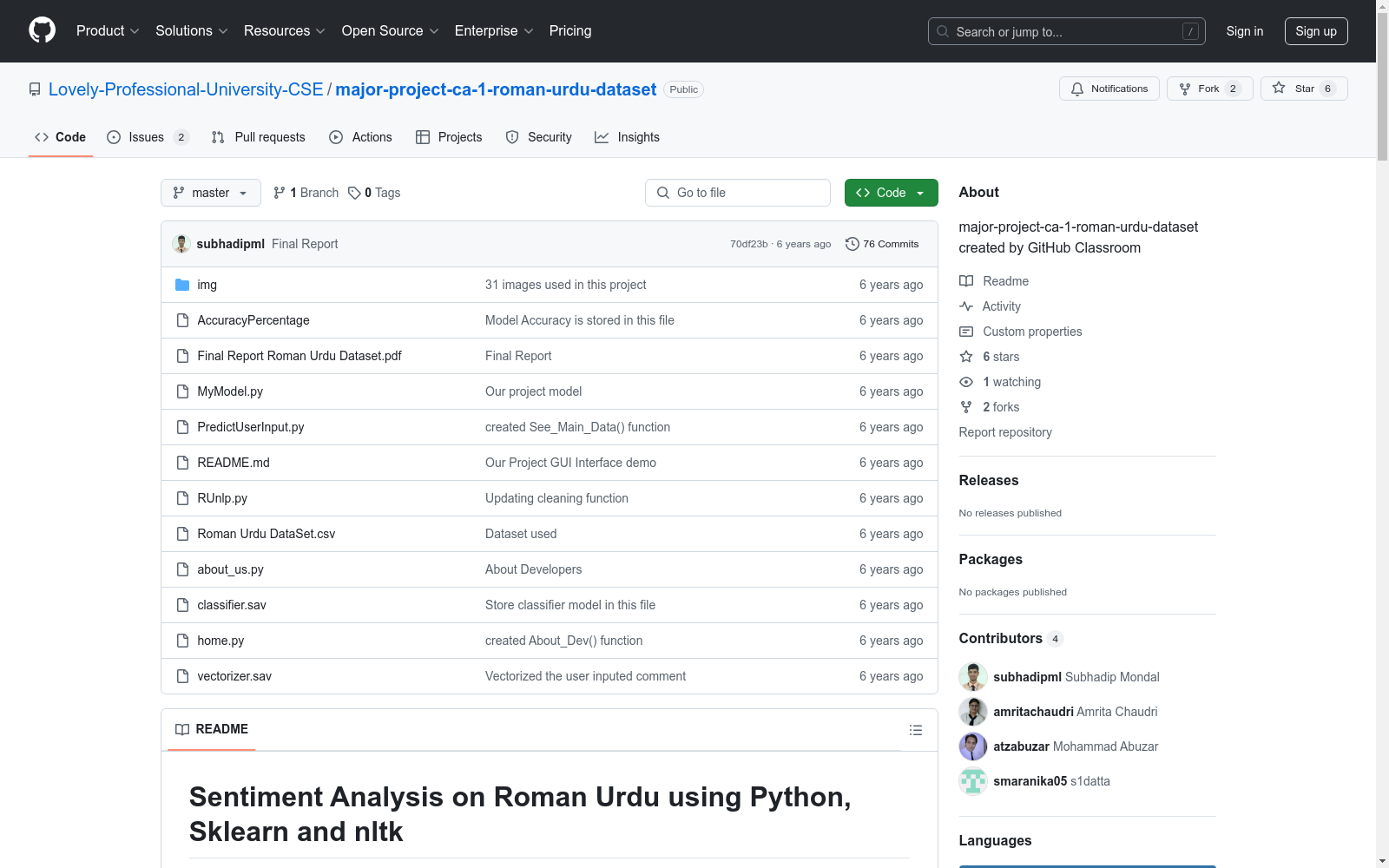Open the about_us.py file
The image size is (1389, 868).
[x=230, y=569]
